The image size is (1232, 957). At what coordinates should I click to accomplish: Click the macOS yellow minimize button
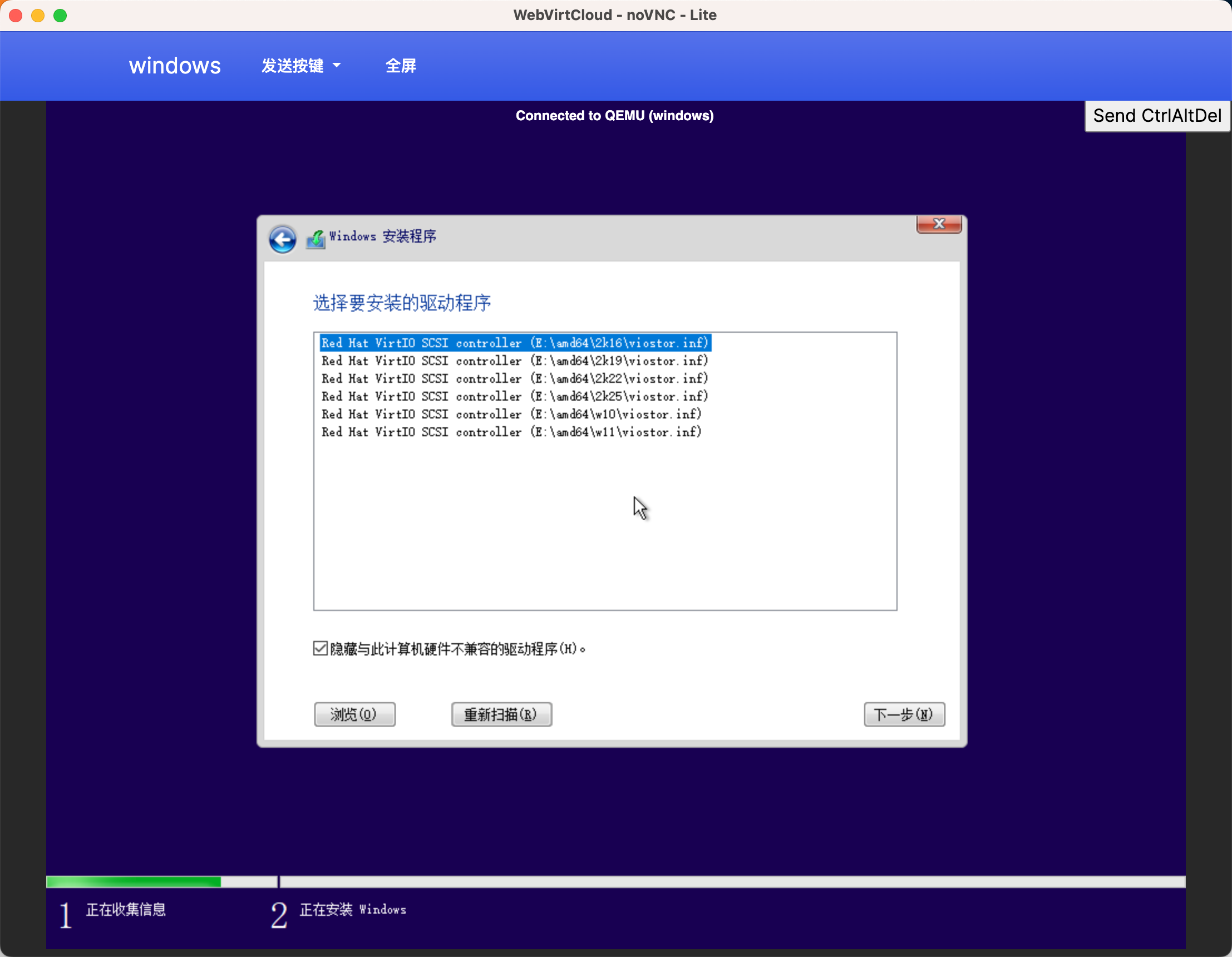[x=38, y=15]
